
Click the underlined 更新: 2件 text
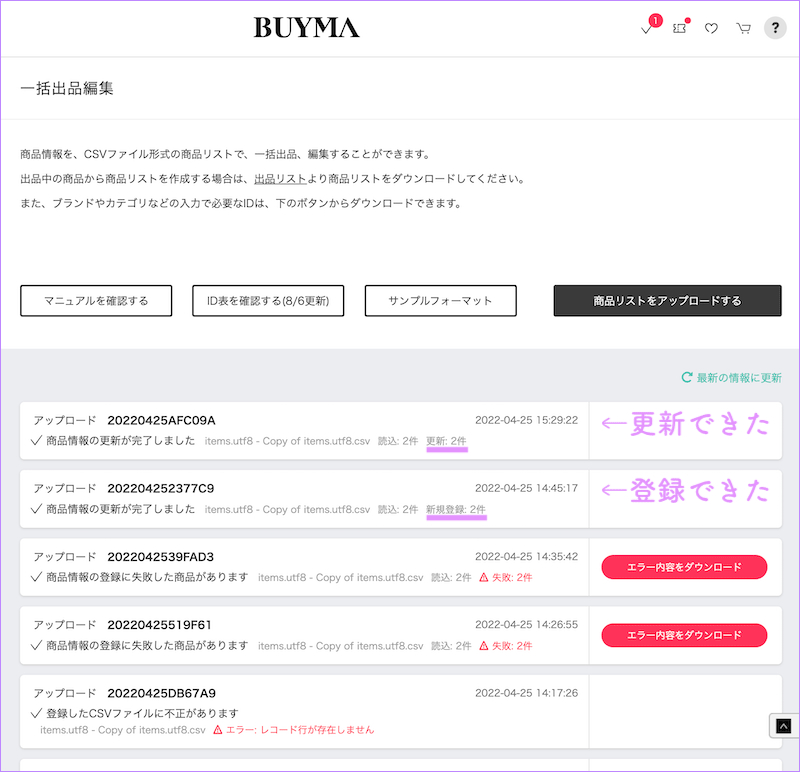(447, 441)
